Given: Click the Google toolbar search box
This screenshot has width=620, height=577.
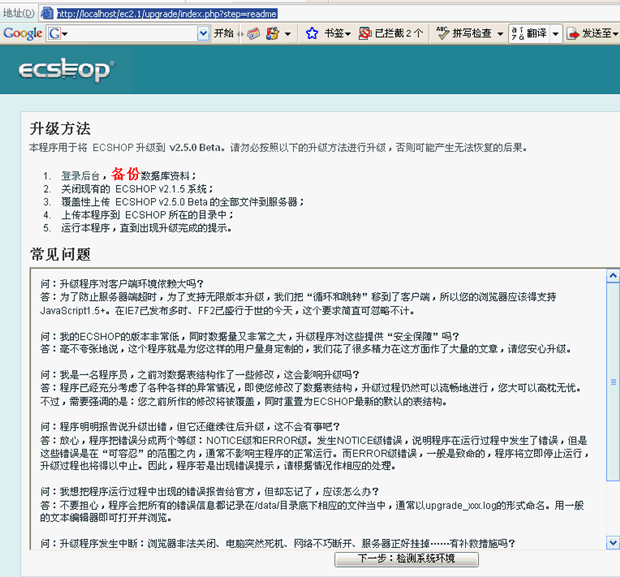Looking at the screenshot, I should 129,34.
